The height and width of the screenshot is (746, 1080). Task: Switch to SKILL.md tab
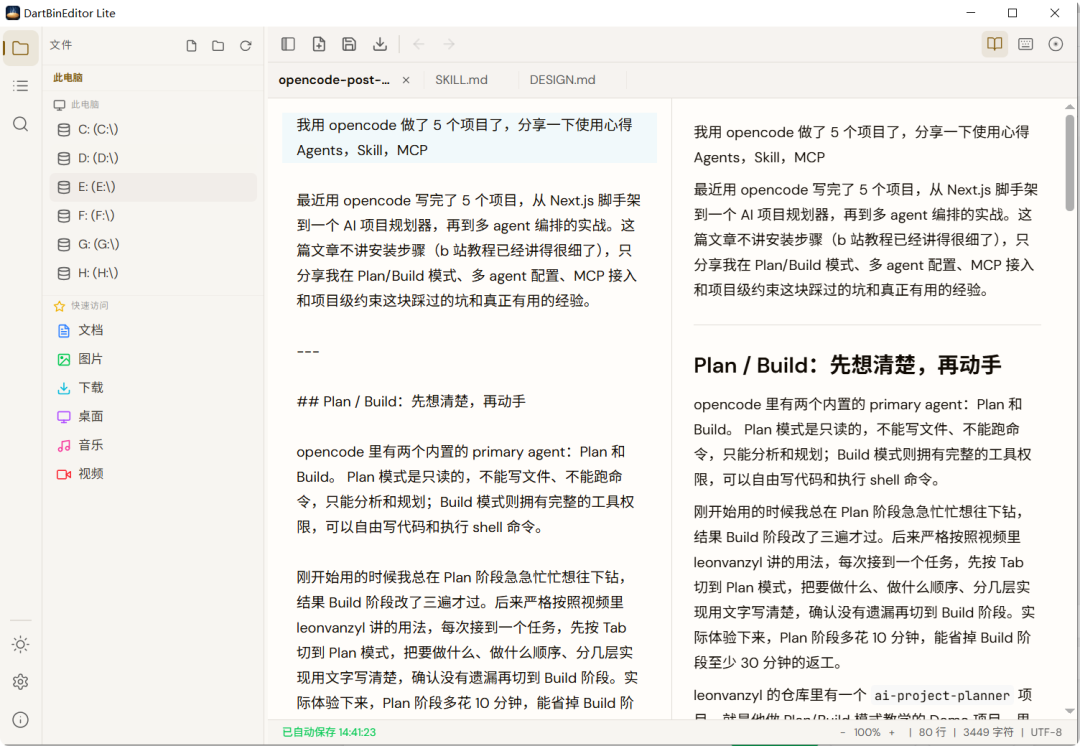click(461, 80)
